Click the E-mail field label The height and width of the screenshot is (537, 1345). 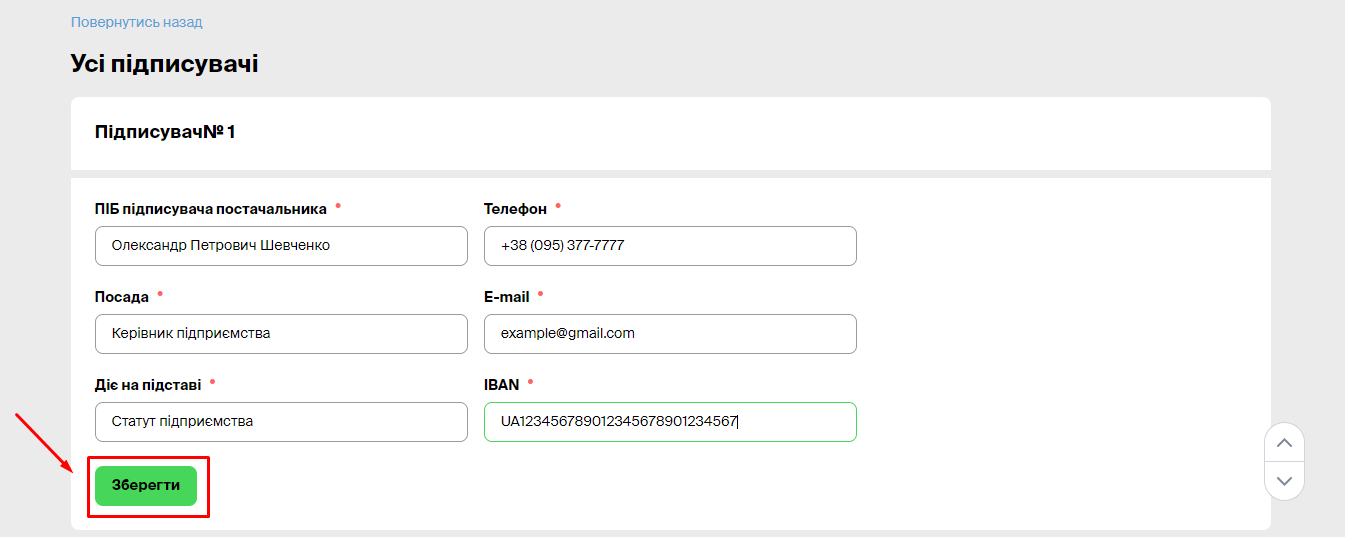click(506, 297)
